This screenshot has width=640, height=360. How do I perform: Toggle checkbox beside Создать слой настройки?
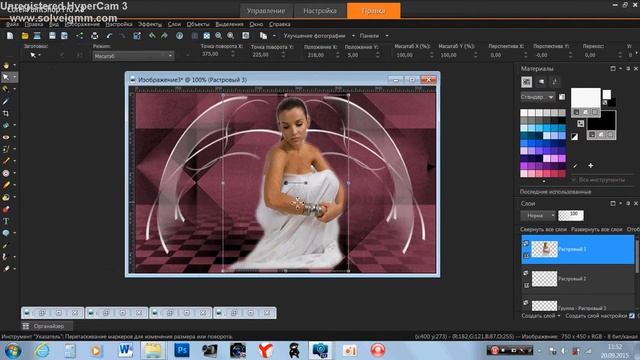(x=632, y=316)
